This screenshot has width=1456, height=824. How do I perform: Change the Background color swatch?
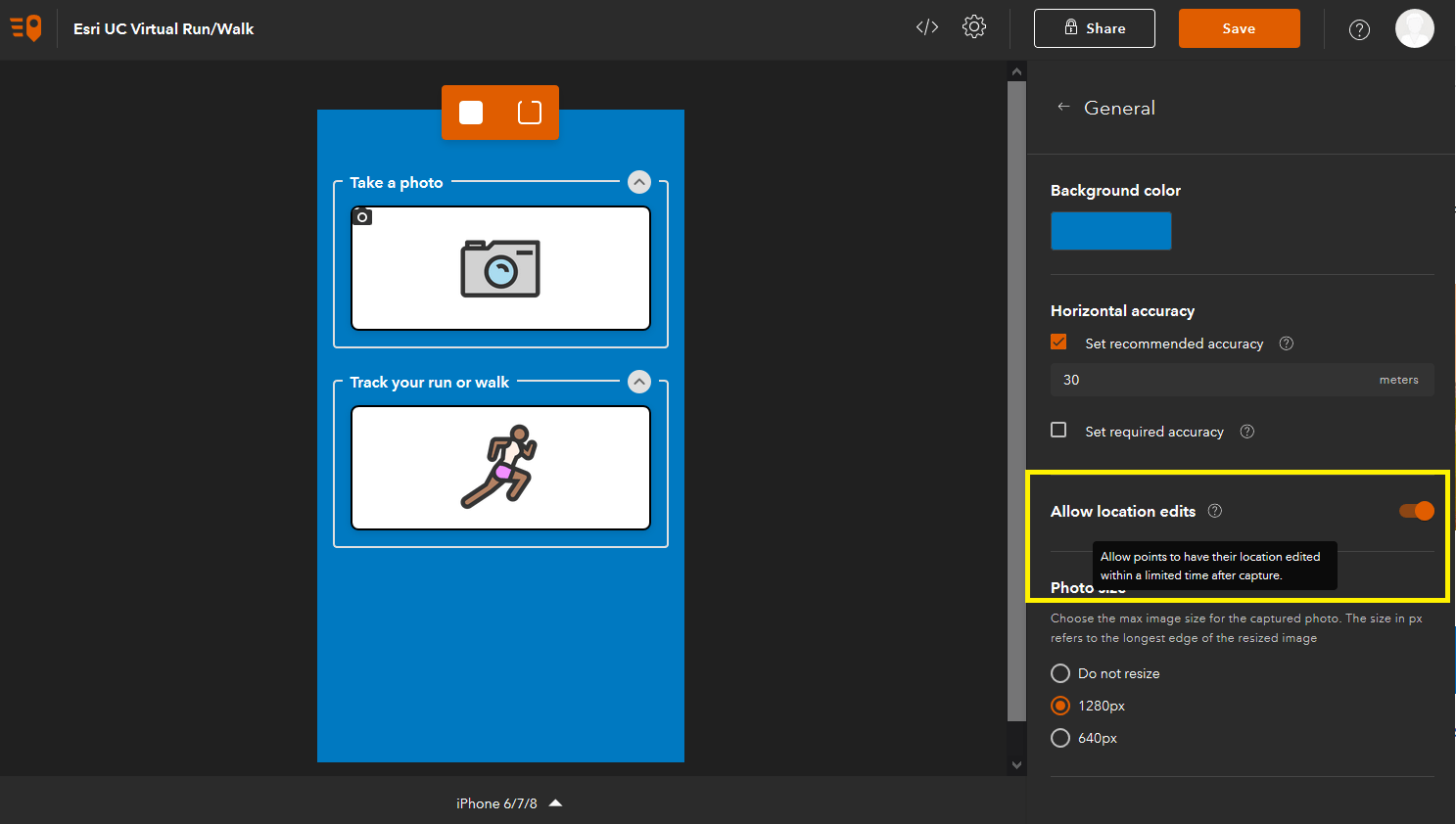[1110, 231]
